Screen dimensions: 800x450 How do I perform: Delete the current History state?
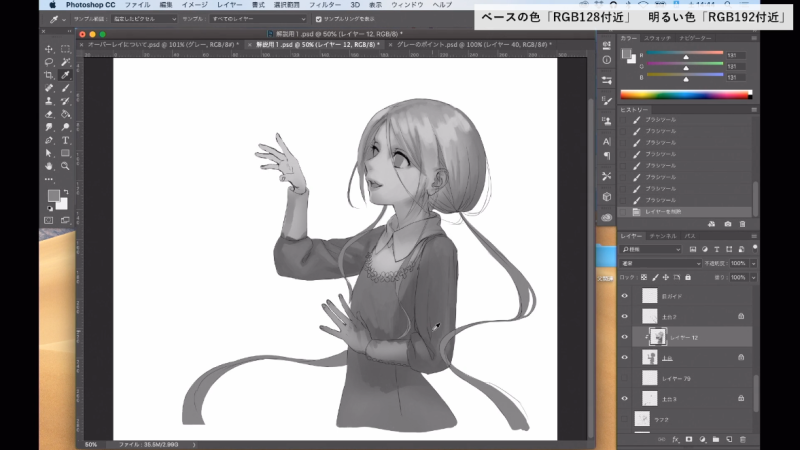click(742, 224)
